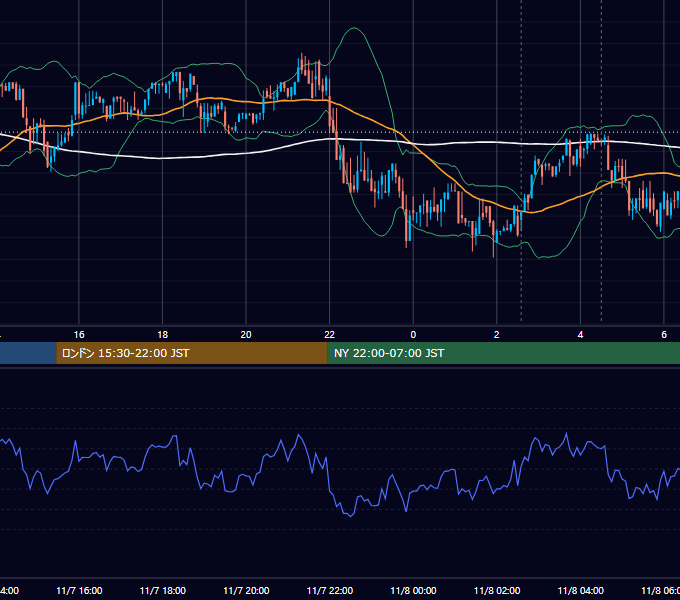Click the upper time axis label 2

[x=497, y=335]
